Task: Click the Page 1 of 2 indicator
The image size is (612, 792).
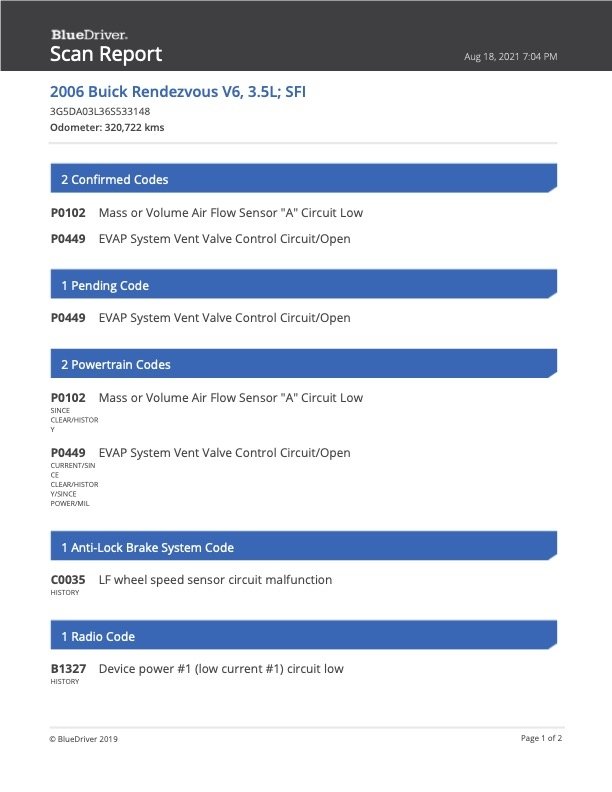Action: pyautogui.click(x=541, y=738)
